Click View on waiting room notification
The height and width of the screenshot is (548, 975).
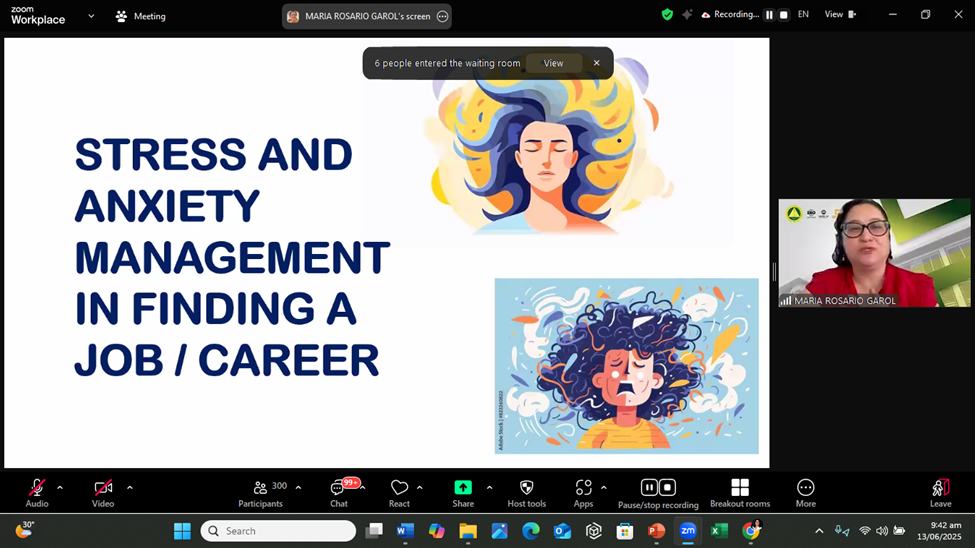tap(553, 63)
